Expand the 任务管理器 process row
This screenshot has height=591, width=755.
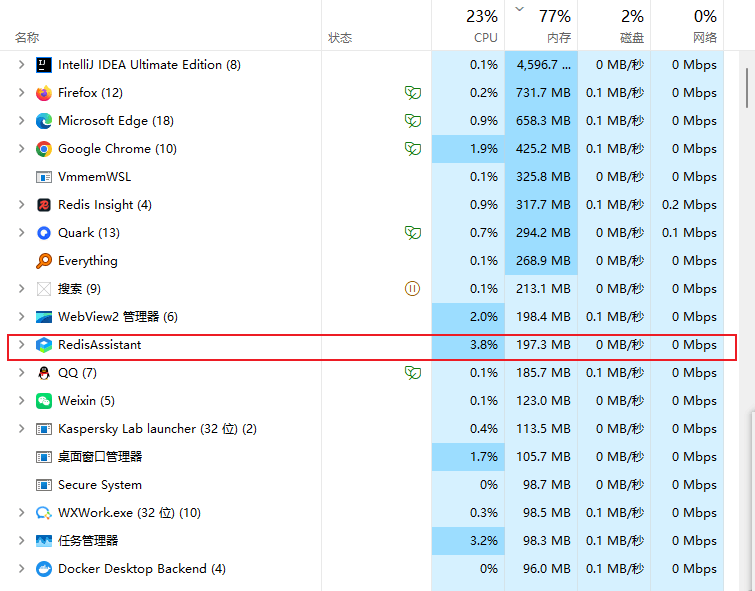tap(21, 541)
